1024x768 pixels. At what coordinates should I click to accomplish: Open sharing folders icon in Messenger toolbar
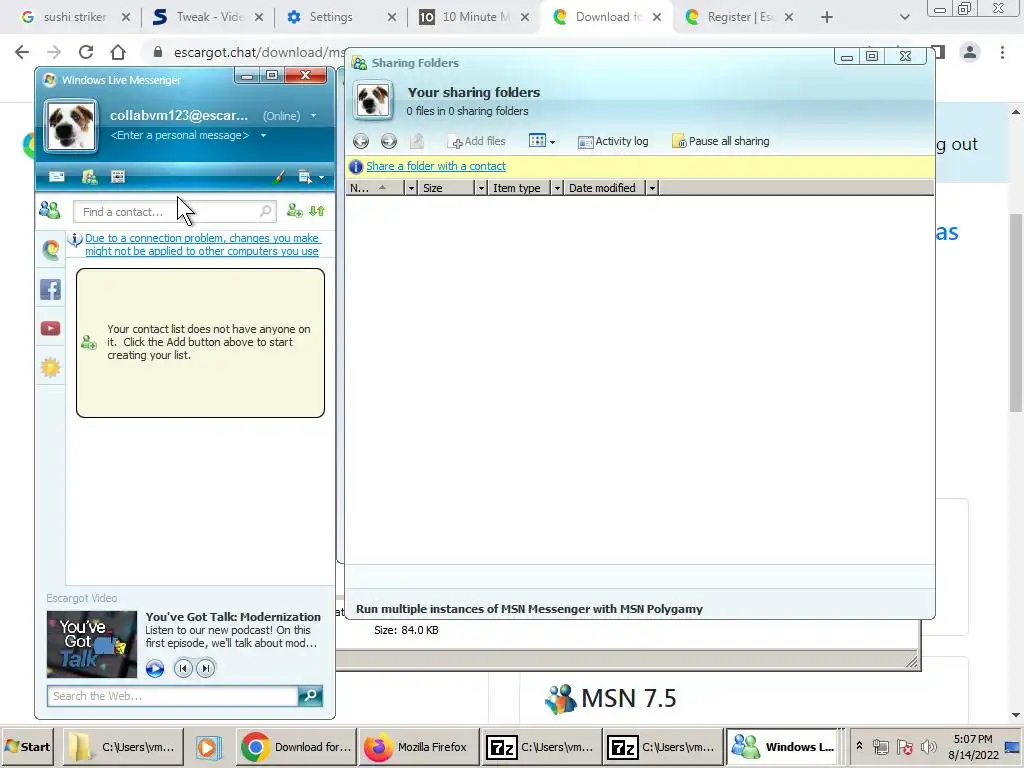(x=89, y=176)
